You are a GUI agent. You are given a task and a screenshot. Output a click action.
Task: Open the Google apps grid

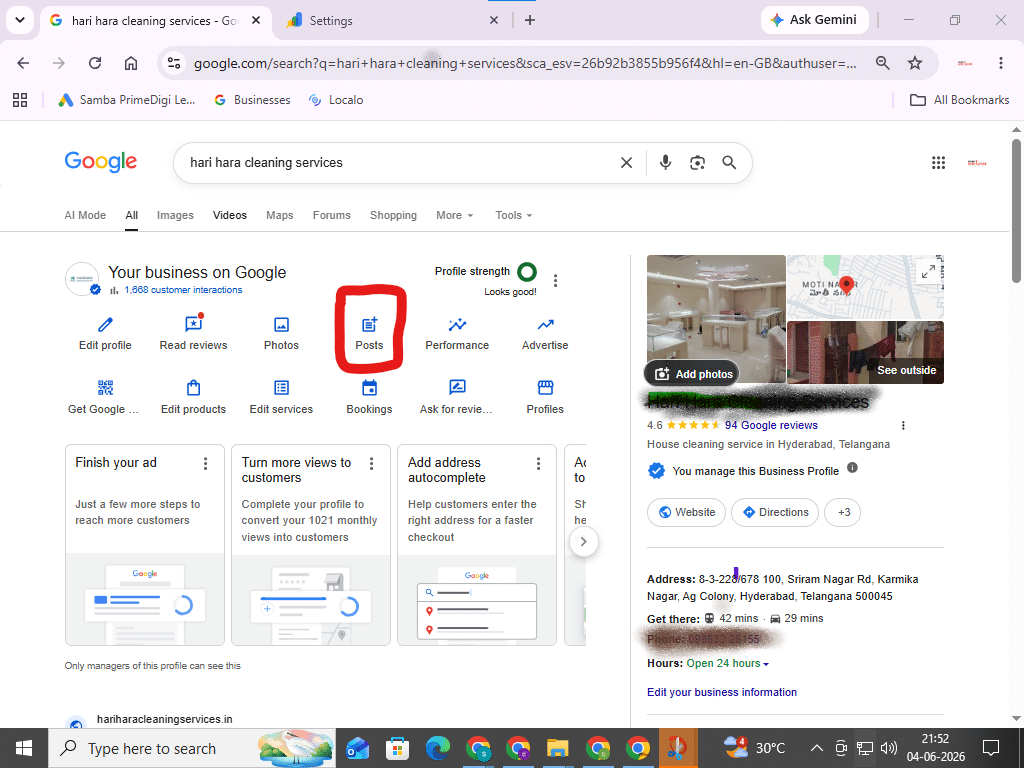pos(938,163)
